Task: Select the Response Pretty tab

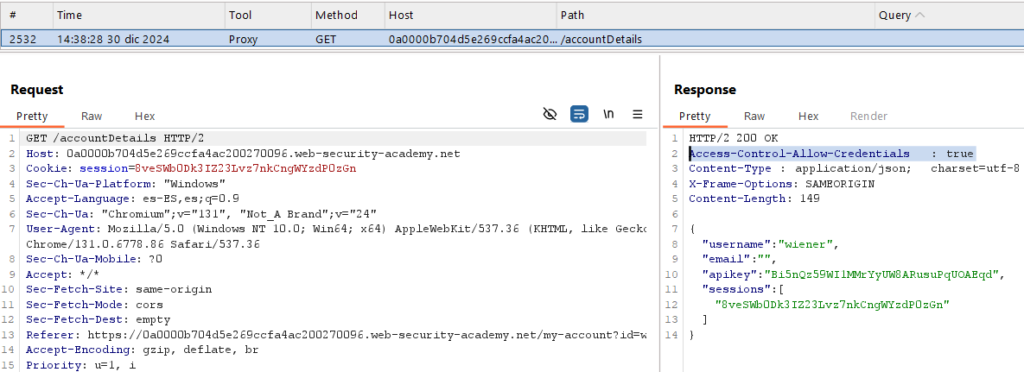Action: coord(695,116)
